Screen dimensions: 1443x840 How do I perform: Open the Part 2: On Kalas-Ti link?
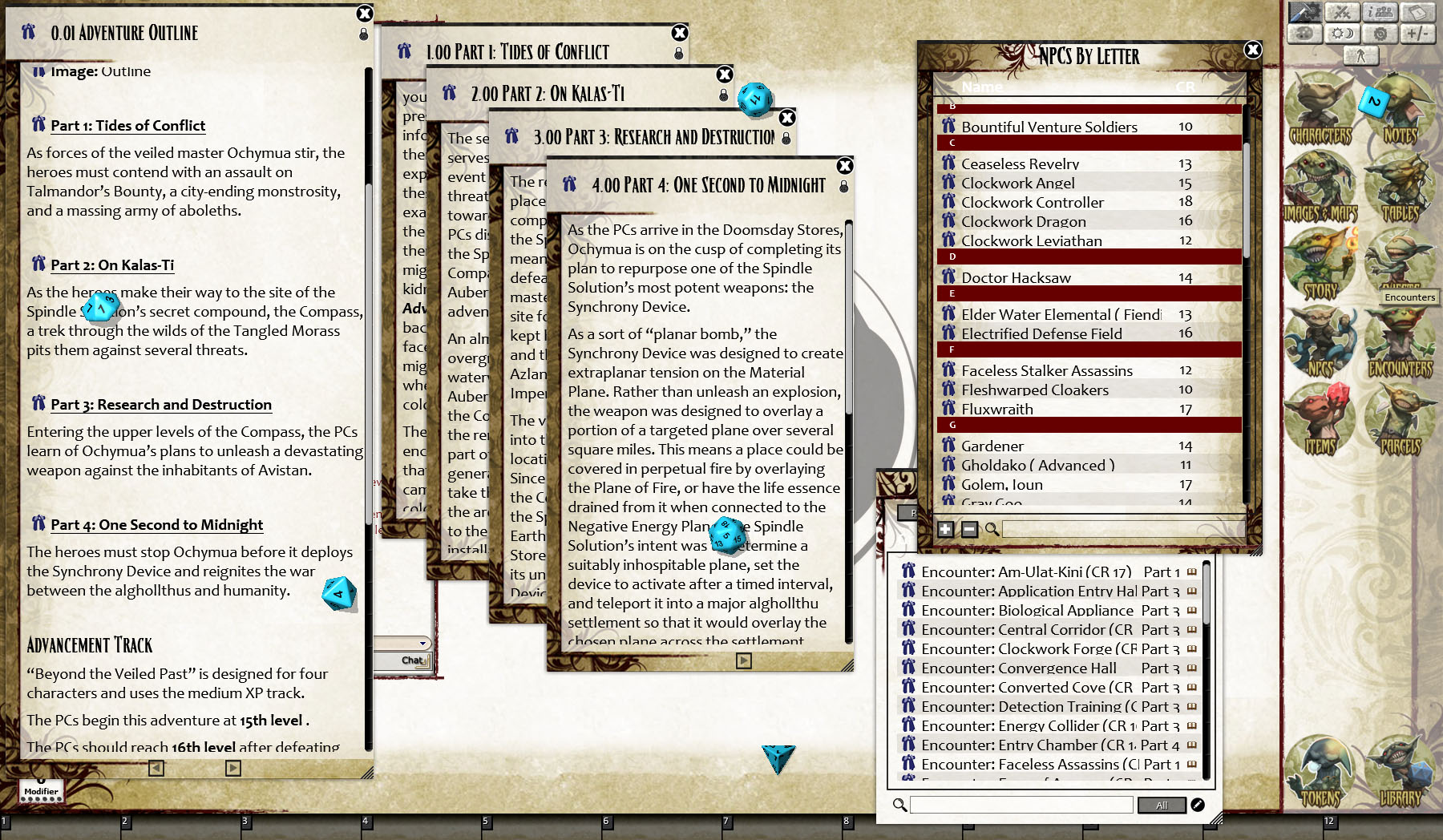tap(112, 265)
